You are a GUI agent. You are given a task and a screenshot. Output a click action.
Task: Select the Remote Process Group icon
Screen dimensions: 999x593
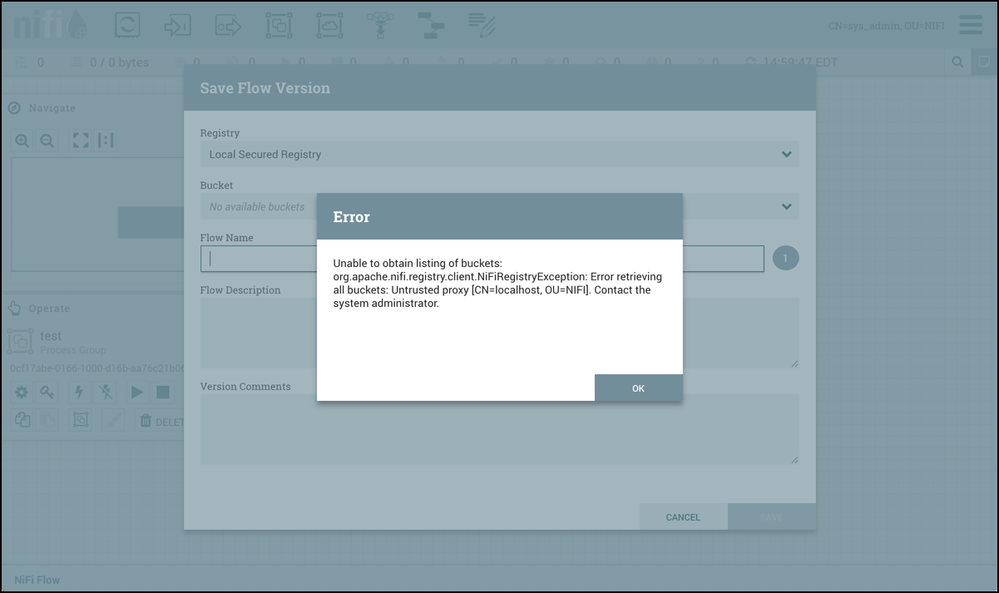(x=328, y=25)
